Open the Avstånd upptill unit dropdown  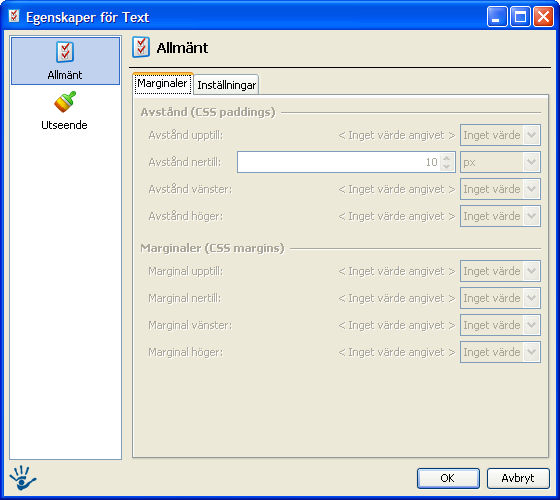tap(500, 135)
